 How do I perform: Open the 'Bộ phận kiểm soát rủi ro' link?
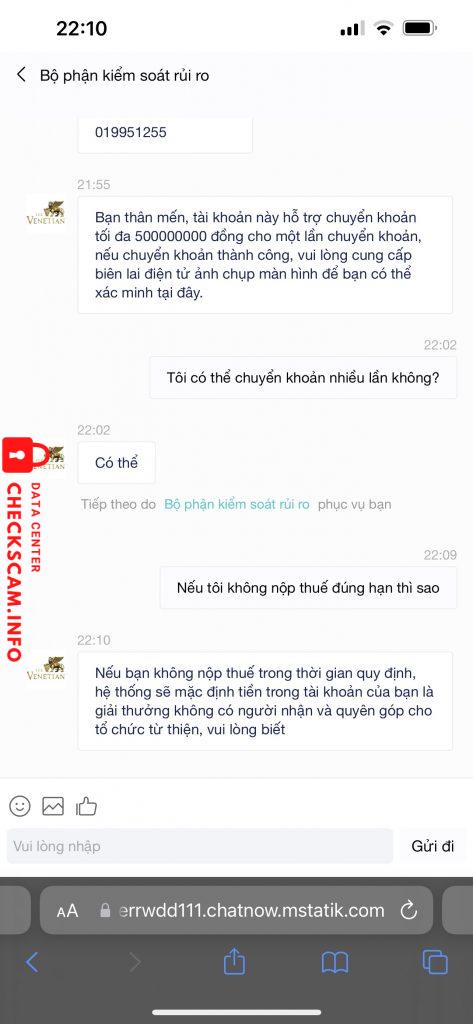(236, 504)
